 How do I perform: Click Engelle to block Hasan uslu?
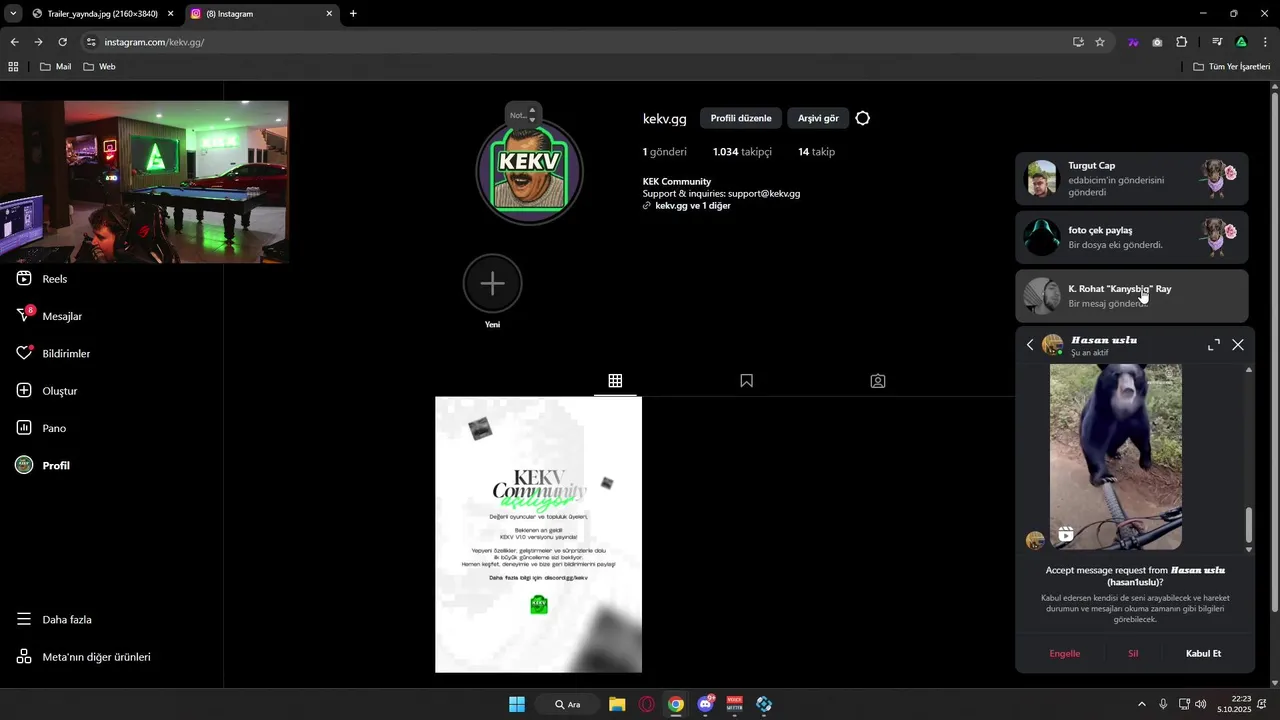[1065, 653]
